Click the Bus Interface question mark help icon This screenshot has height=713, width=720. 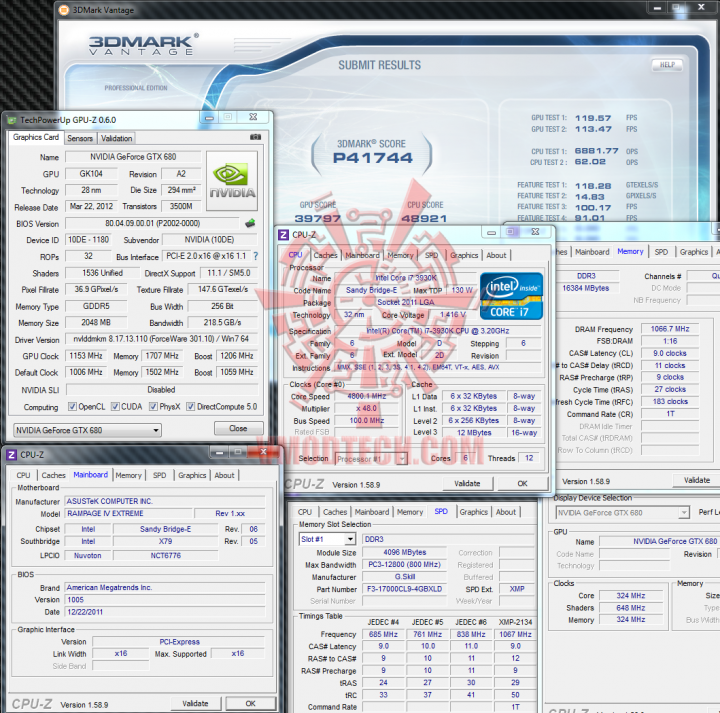point(256,256)
